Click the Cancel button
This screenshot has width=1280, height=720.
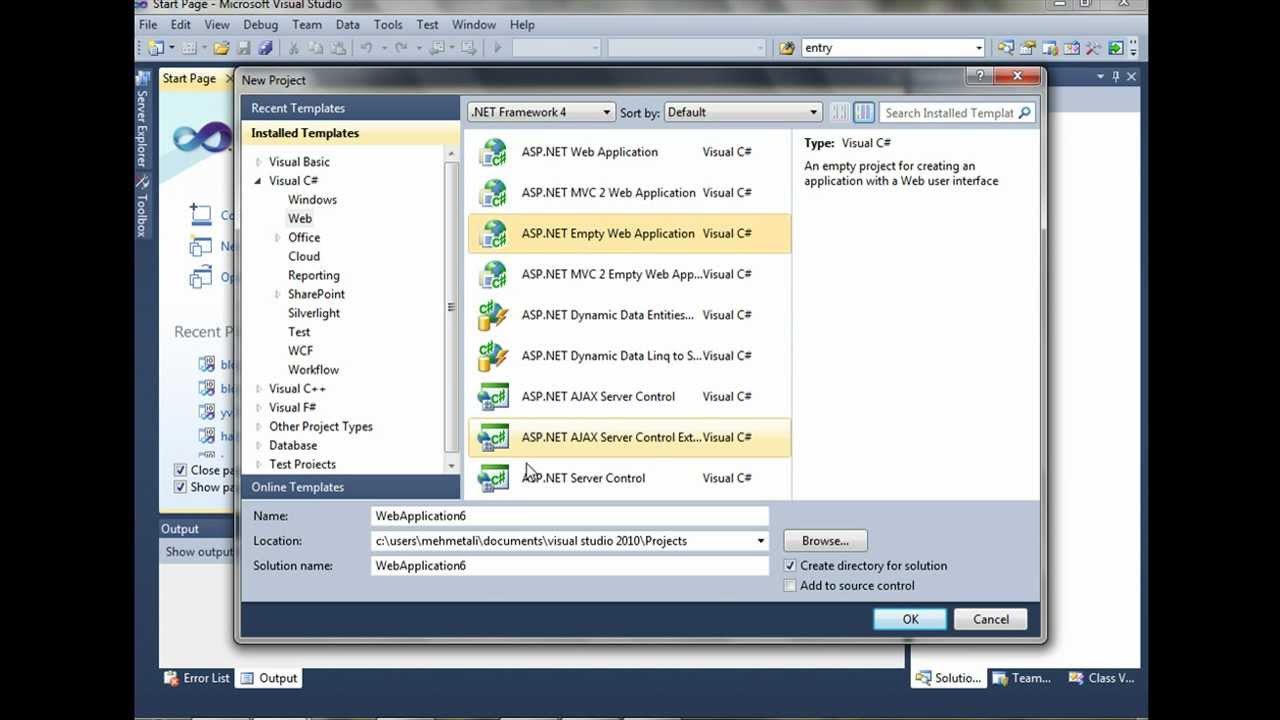(x=991, y=620)
